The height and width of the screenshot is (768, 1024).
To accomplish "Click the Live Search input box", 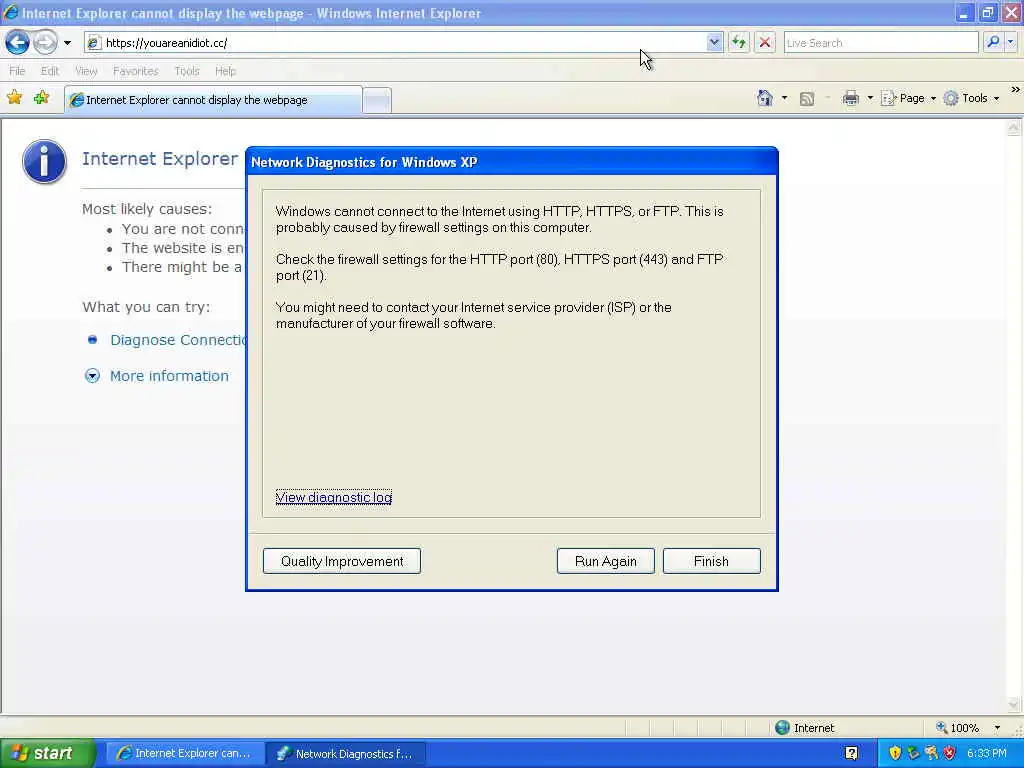I will click(x=880, y=43).
